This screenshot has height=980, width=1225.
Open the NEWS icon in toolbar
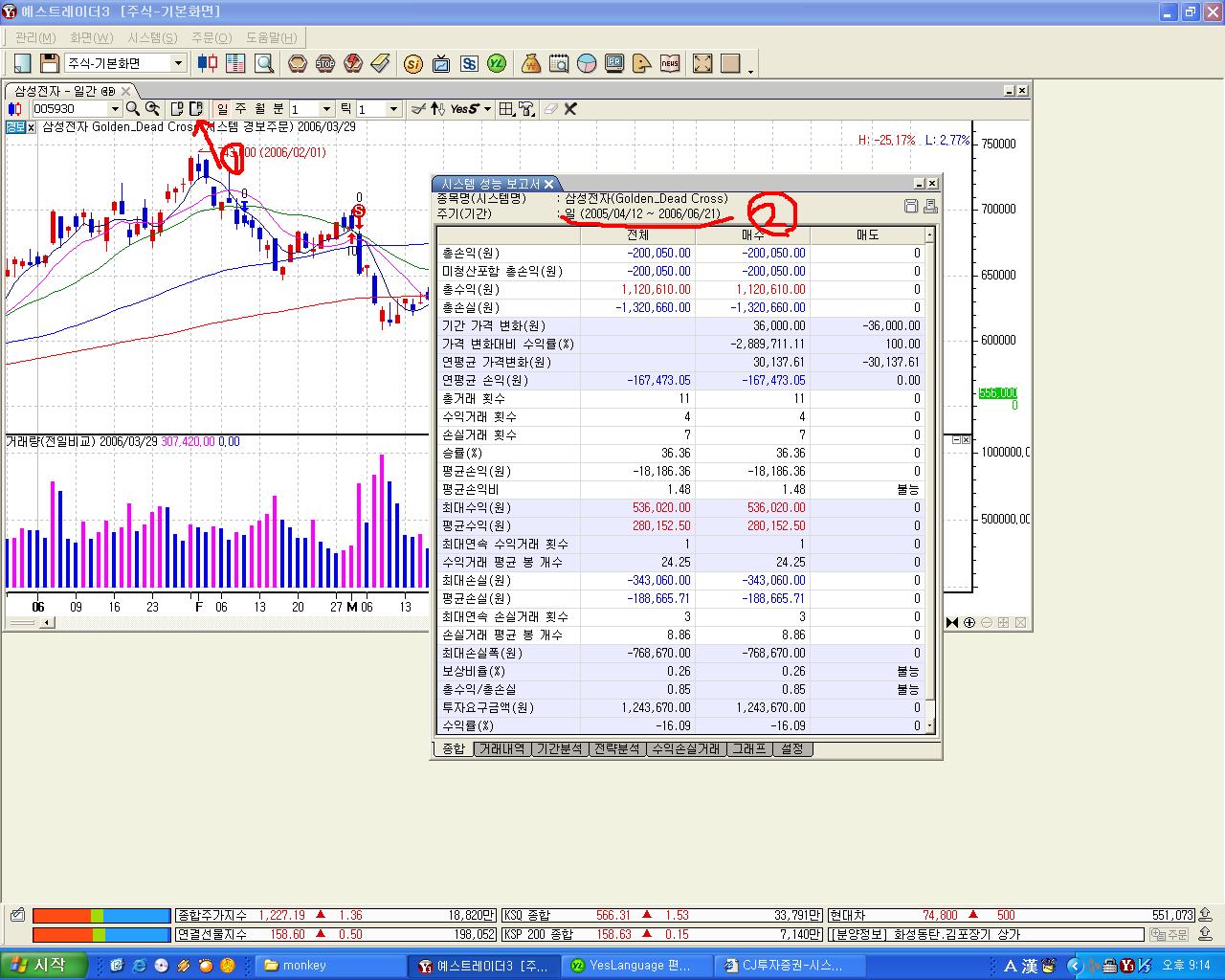point(670,63)
